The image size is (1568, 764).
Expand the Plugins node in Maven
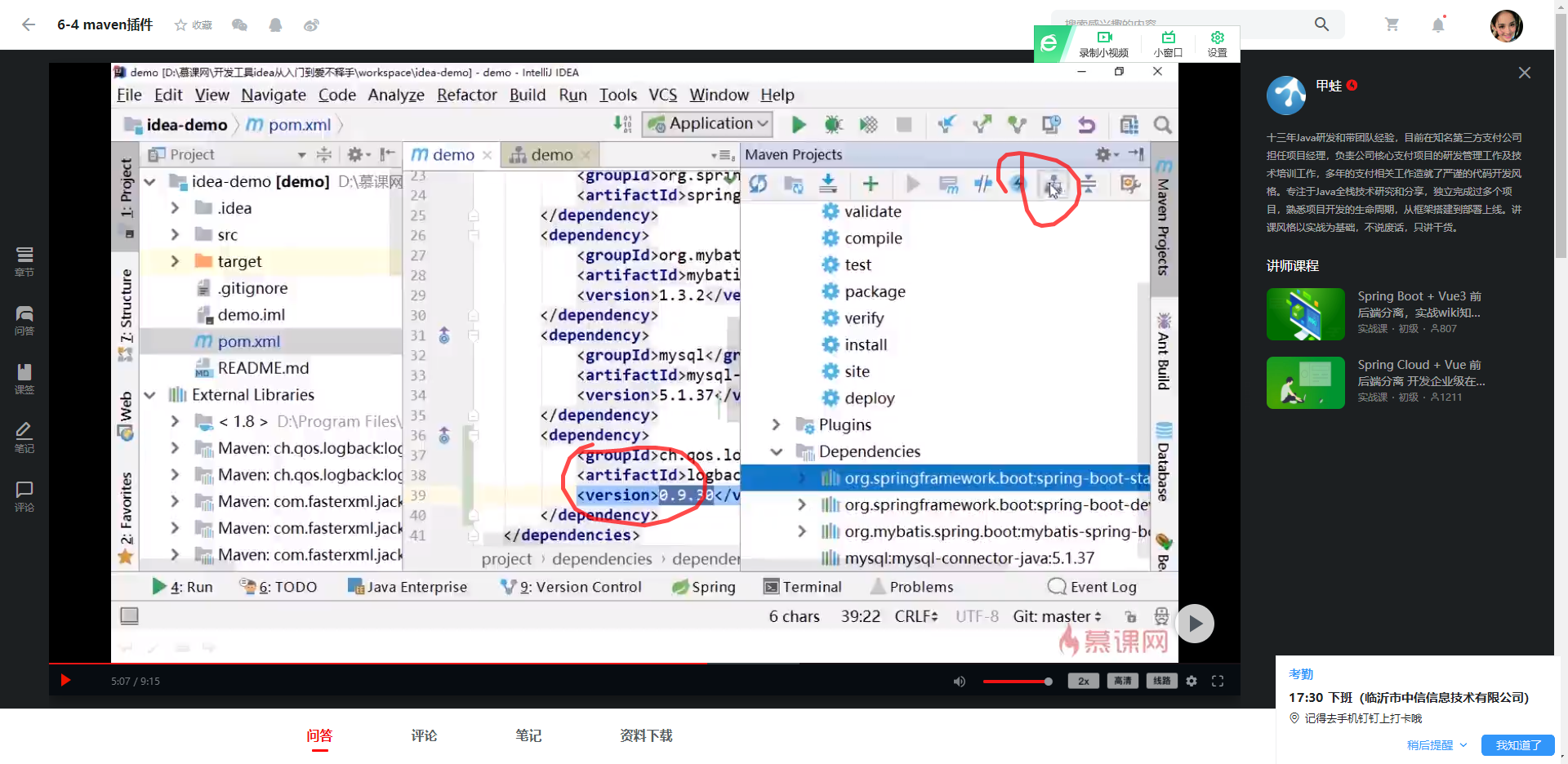coord(777,424)
